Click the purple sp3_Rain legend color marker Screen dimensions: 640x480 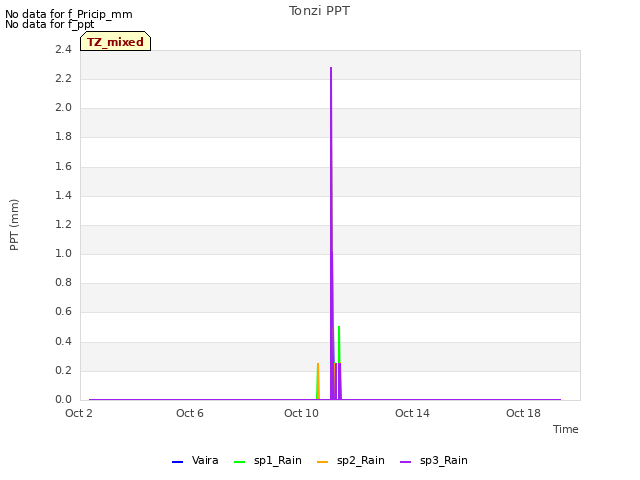tap(405, 462)
